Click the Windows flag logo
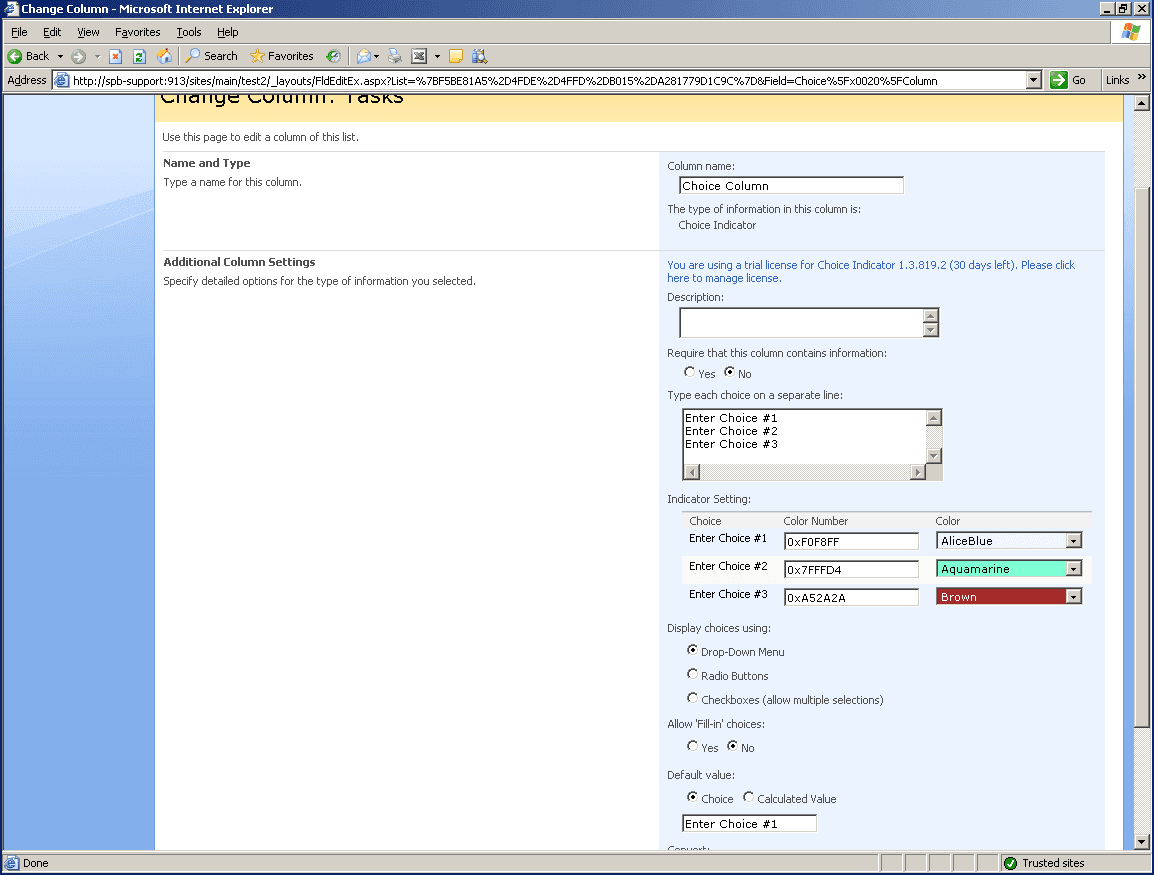 [x=1130, y=32]
